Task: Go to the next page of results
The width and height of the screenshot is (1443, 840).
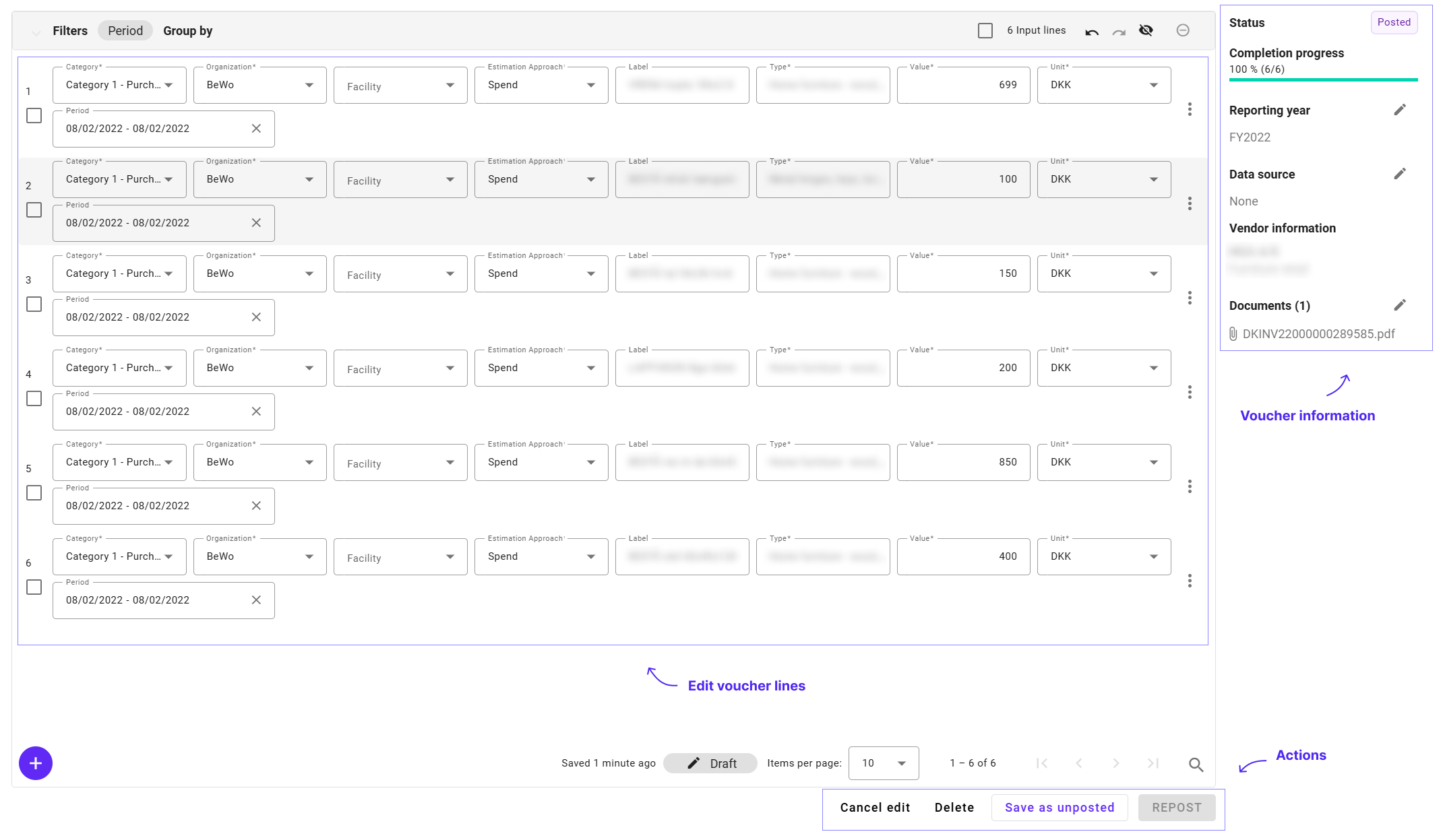Action: 1116,763
